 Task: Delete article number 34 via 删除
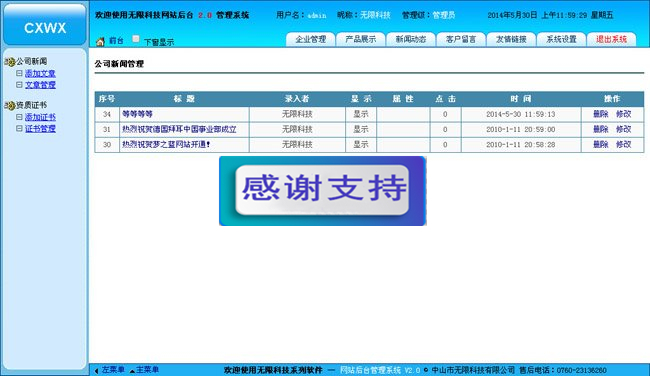[601, 114]
